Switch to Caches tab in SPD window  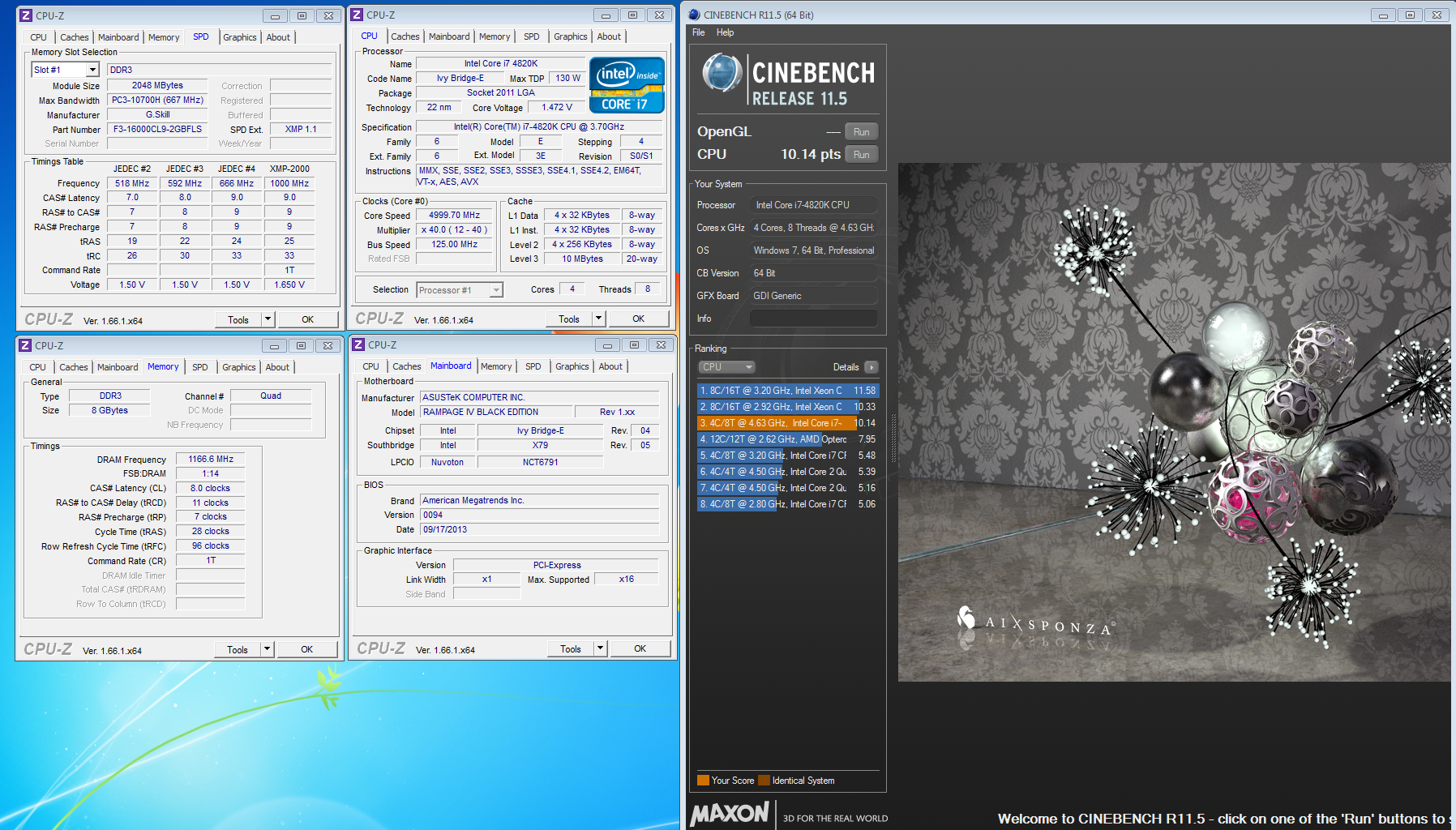click(75, 37)
